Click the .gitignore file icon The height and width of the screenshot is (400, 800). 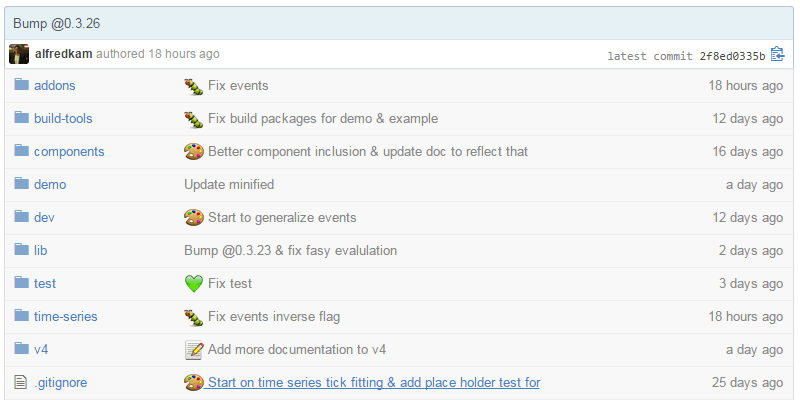(21, 382)
